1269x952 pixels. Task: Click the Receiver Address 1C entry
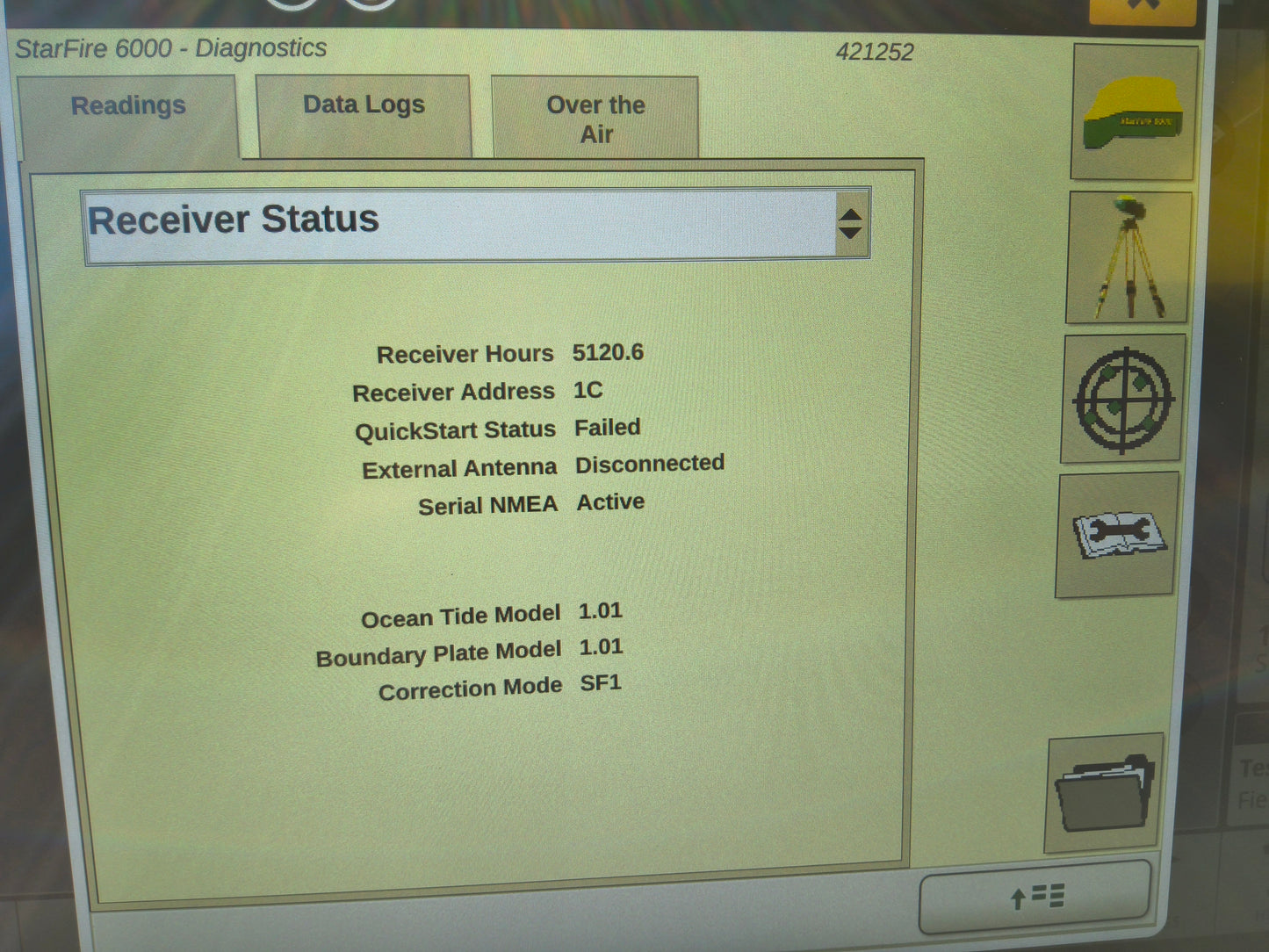pyautogui.click(x=588, y=390)
